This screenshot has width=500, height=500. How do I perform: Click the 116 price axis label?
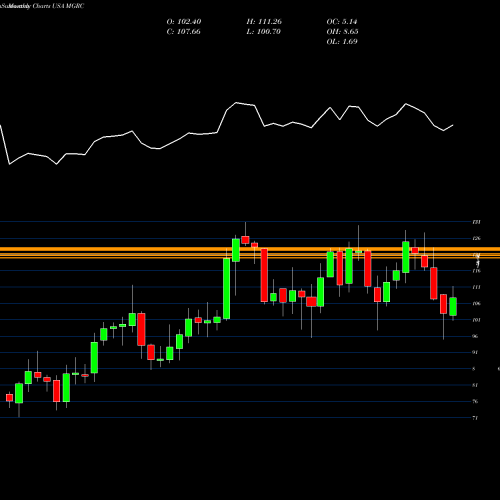coord(476,271)
